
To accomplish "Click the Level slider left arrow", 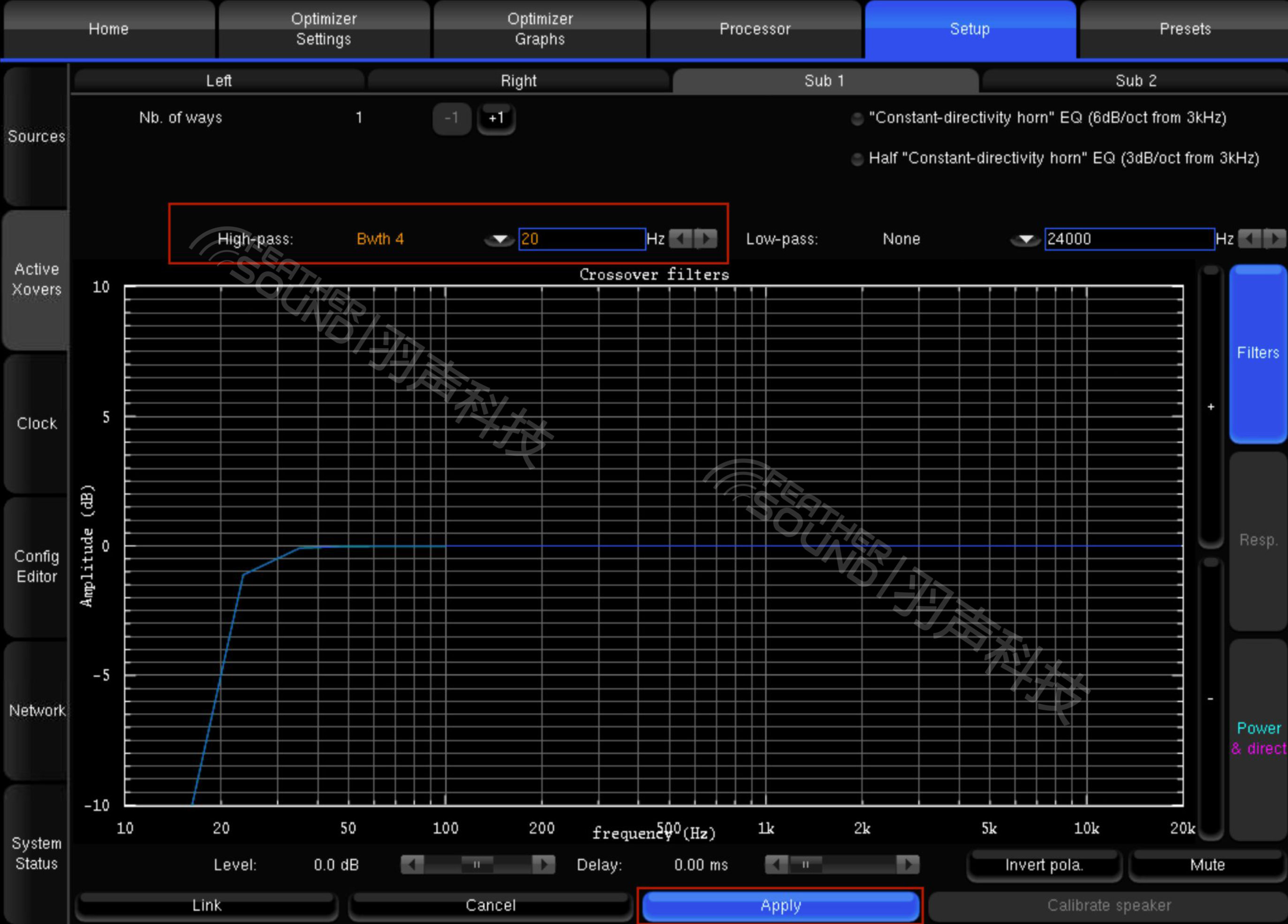I will (x=412, y=864).
